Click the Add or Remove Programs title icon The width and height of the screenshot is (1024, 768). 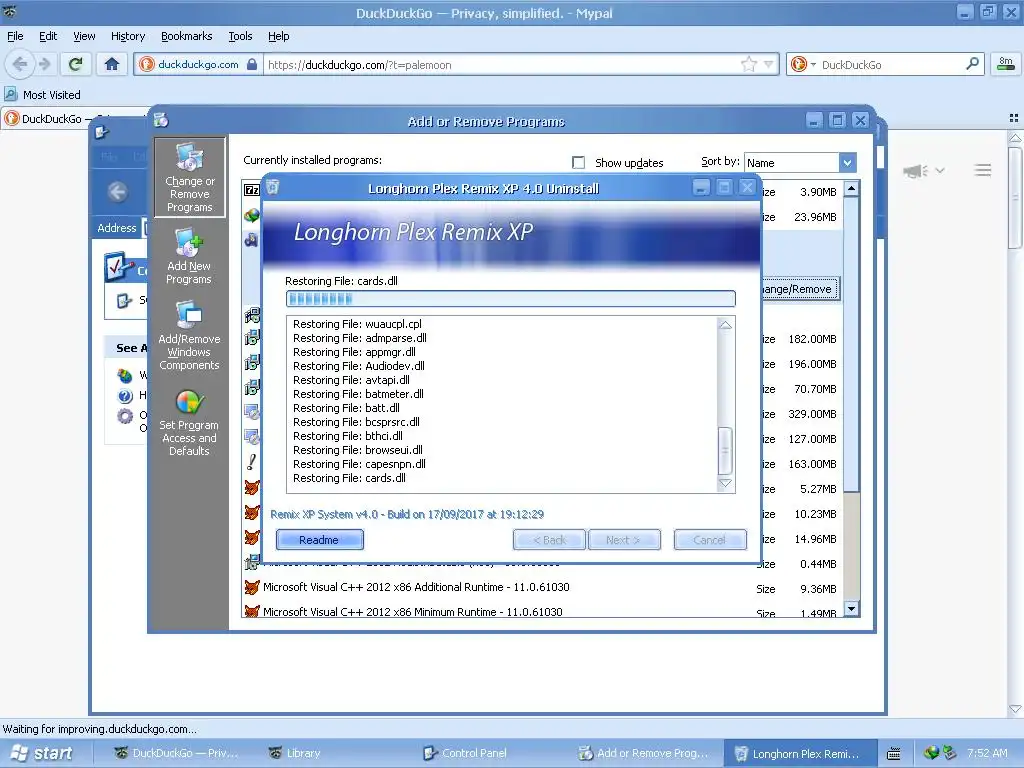point(161,120)
